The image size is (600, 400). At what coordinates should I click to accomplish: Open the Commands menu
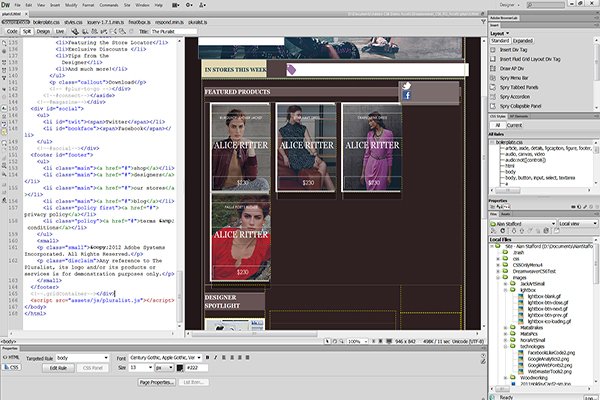point(109,5)
